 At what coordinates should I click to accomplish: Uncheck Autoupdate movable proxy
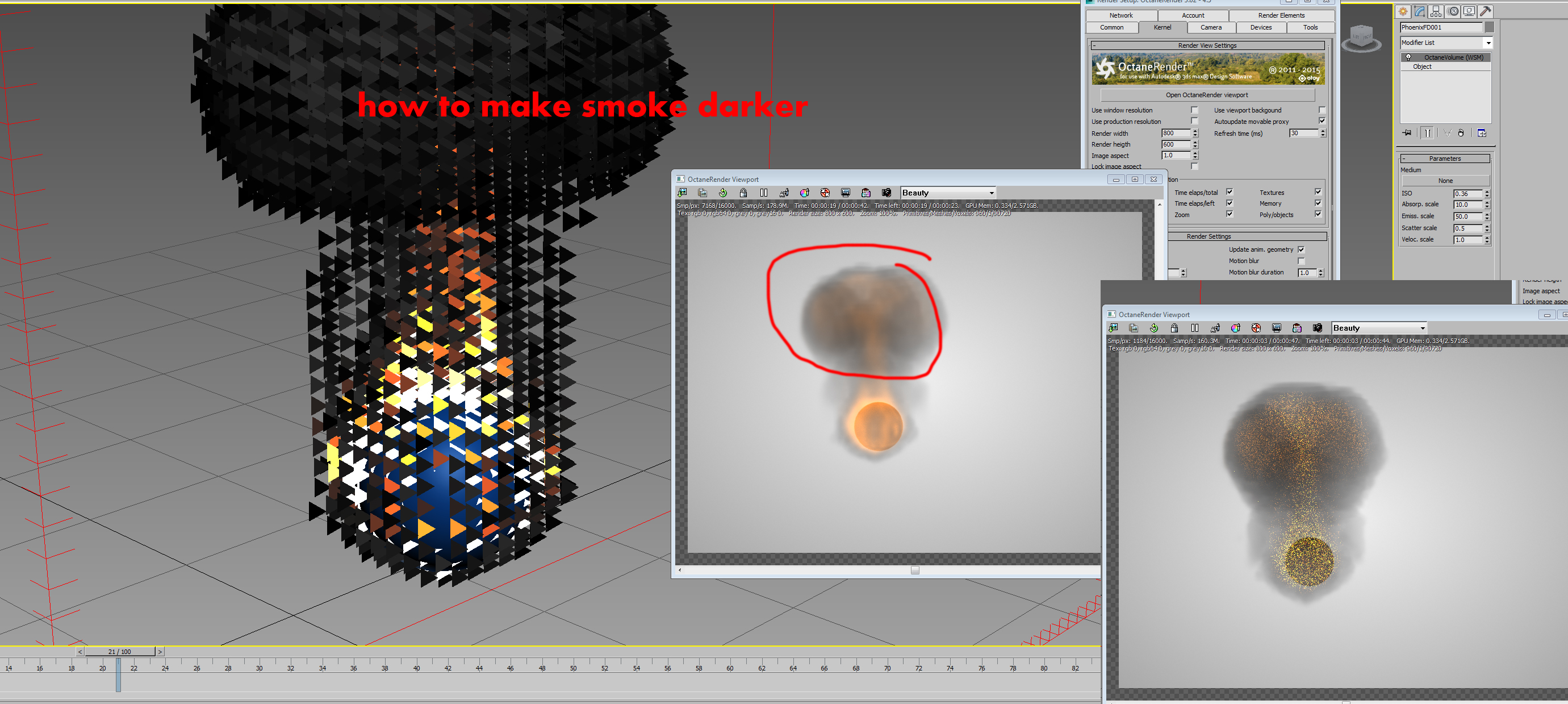[x=1322, y=121]
